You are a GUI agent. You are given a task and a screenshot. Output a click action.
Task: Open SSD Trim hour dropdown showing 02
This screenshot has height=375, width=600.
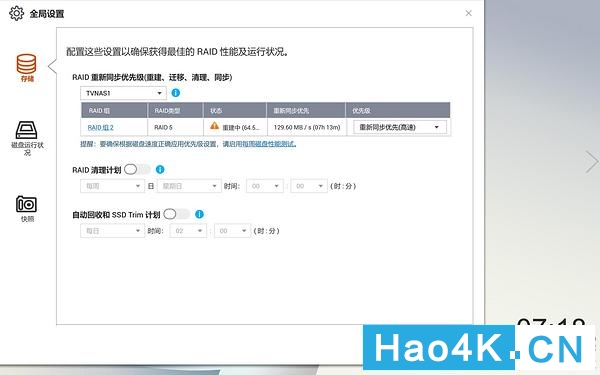[188, 231]
